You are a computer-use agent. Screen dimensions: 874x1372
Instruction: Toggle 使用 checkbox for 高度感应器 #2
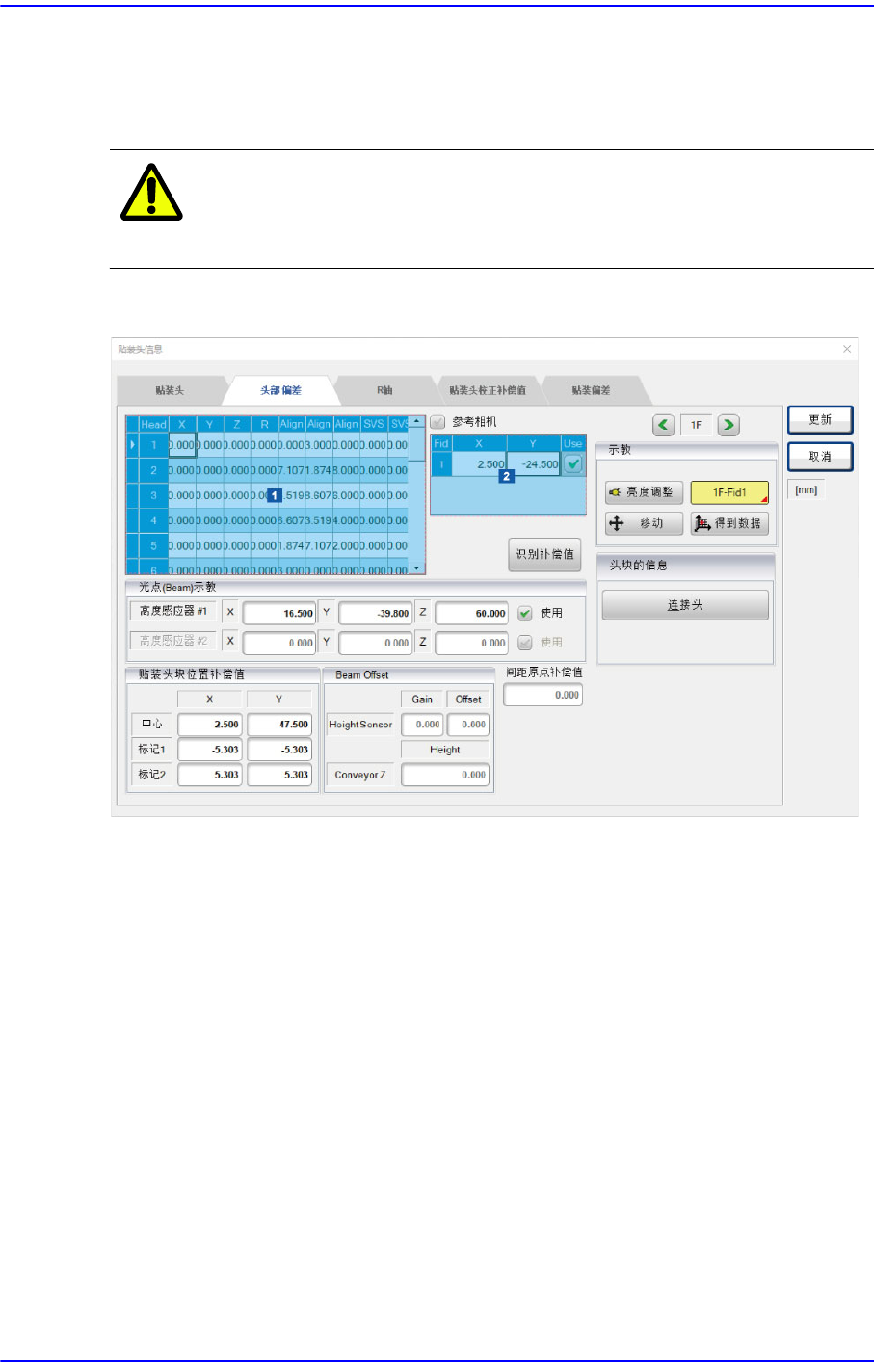525,643
